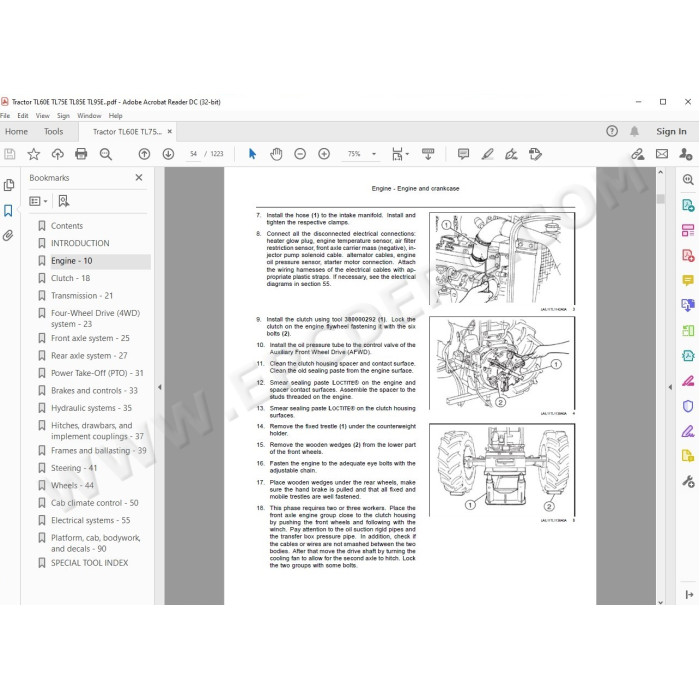Screen dimensions: 700x700
Task: Open Hydraulic systems - 35 bookmark
Action: click(x=91, y=408)
